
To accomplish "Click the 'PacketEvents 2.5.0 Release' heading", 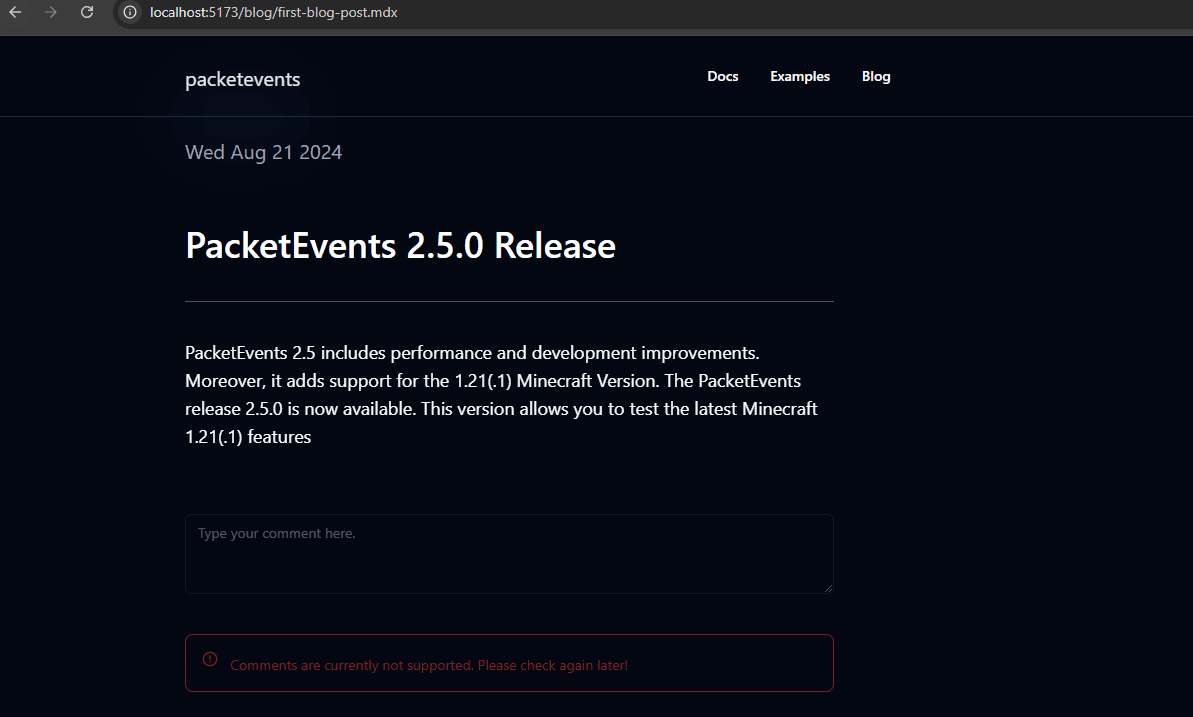I will point(400,246).
